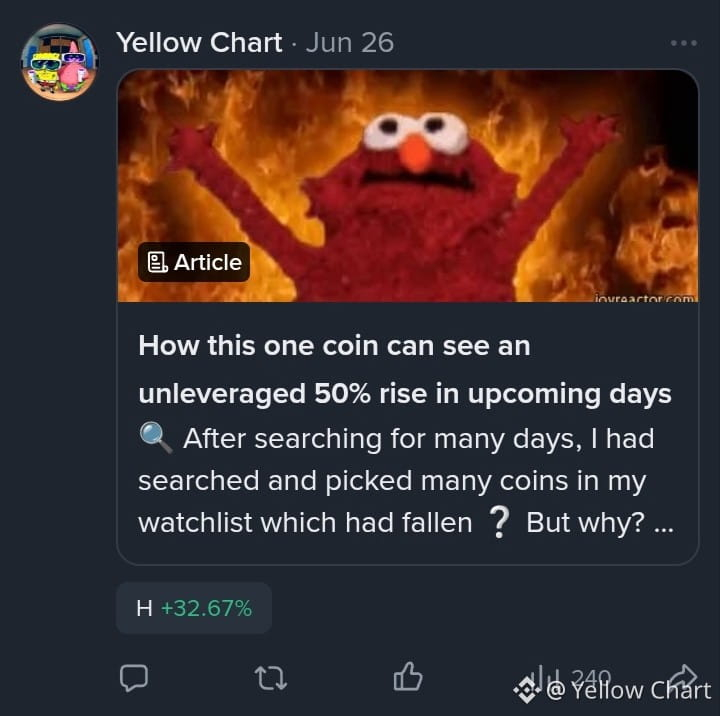Open the comment reply icon
The height and width of the screenshot is (716, 720).
pyautogui.click(x=134, y=677)
